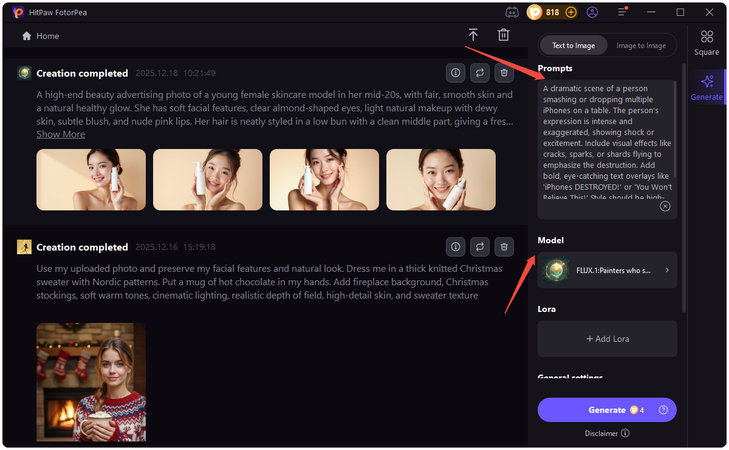The height and width of the screenshot is (450, 729).
Task: Minimize the HitPaw FotorPea window
Action: [651, 12]
